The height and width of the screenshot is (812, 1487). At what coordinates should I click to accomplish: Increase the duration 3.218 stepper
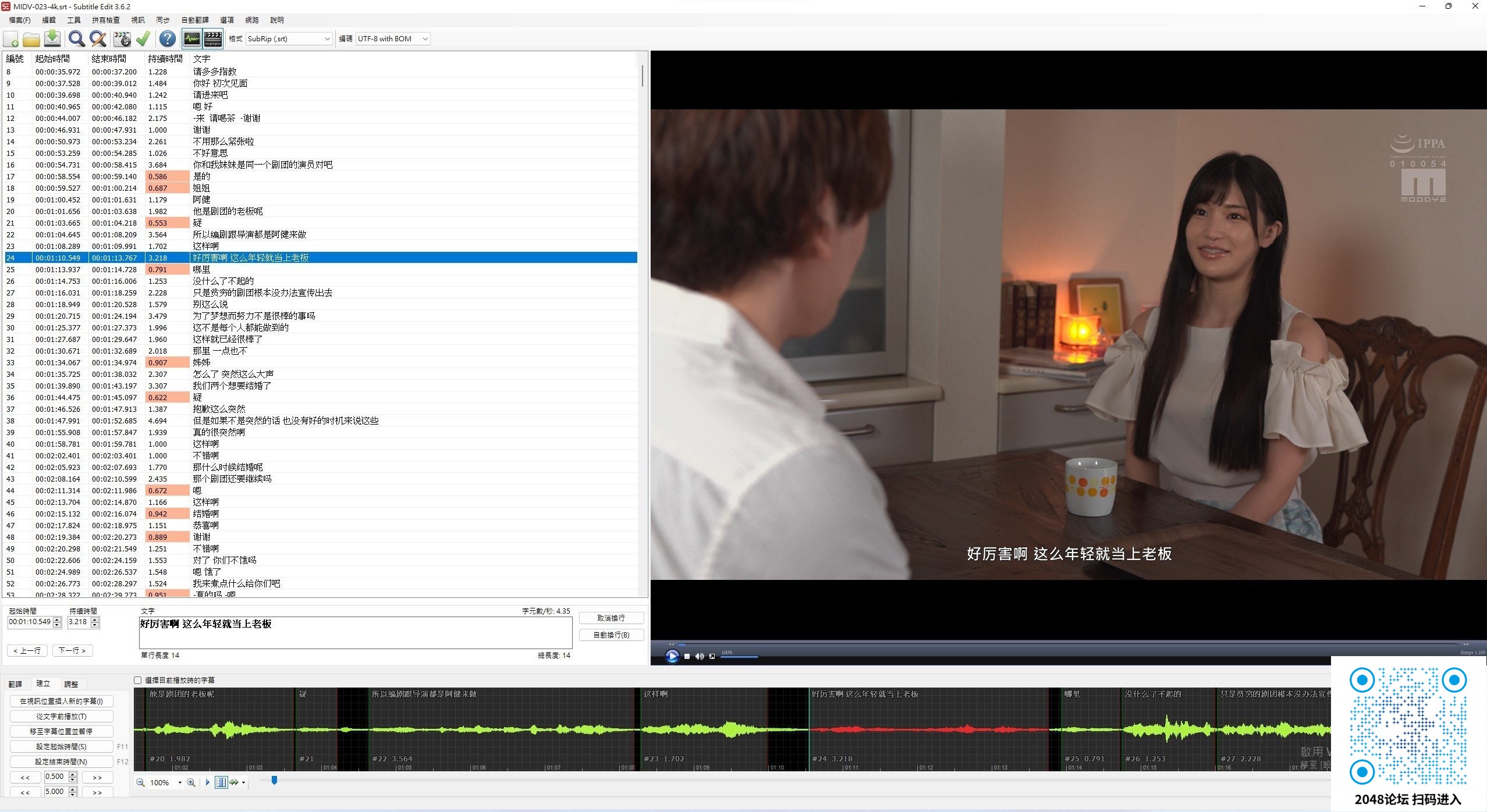coord(95,619)
